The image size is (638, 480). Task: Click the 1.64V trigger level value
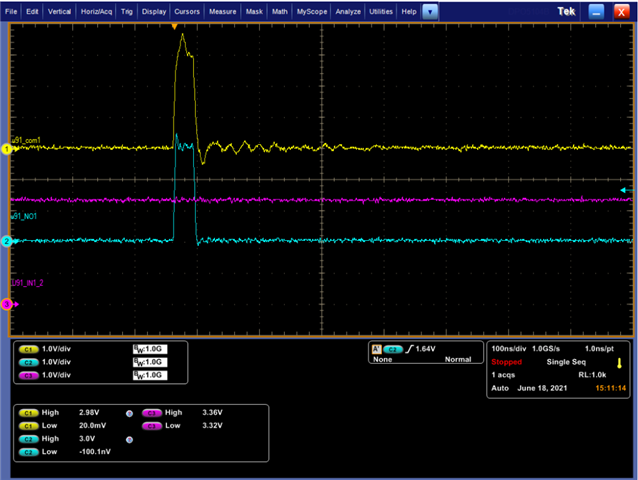point(425,349)
